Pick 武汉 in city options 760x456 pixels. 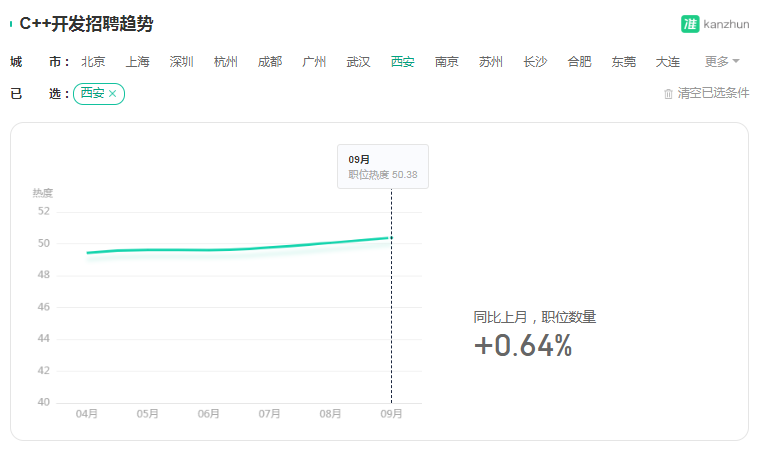(x=358, y=62)
